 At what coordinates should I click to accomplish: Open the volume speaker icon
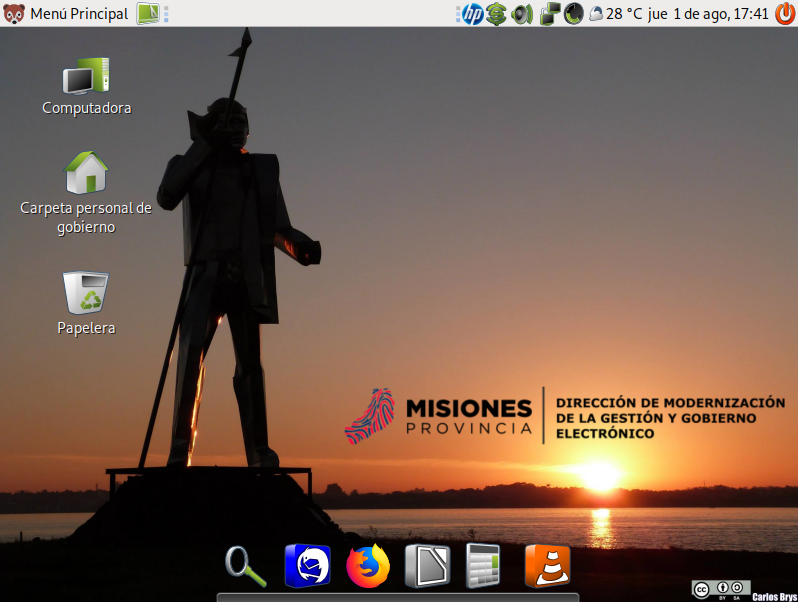522,14
